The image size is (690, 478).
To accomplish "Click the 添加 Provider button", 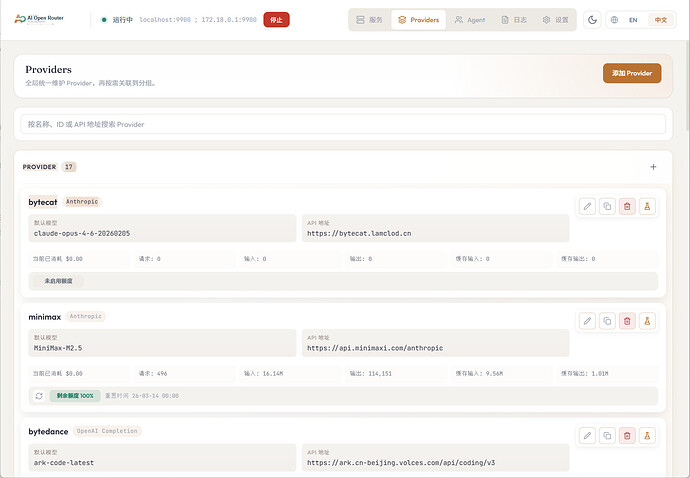I will (x=632, y=73).
